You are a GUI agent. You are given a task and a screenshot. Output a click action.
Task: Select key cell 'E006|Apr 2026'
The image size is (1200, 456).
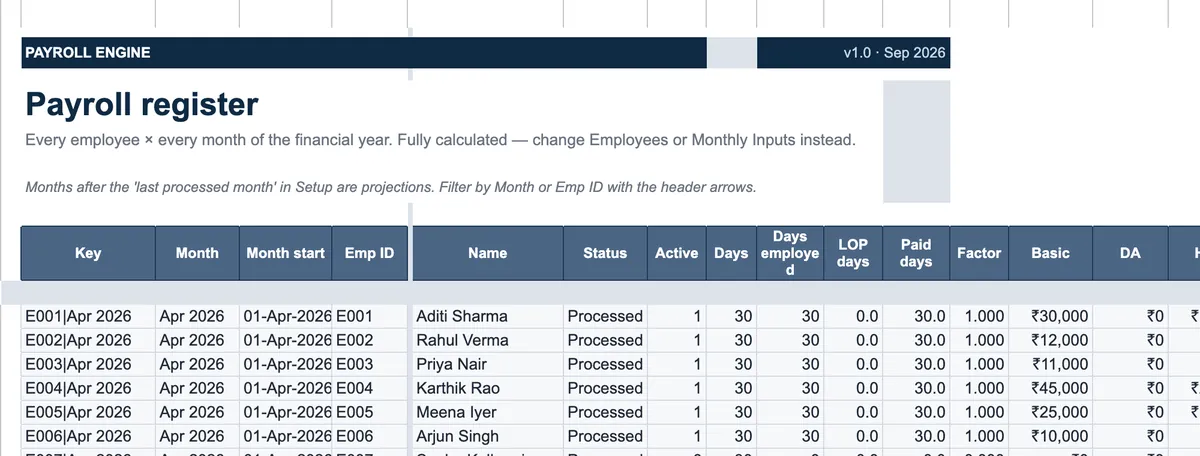pos(88,436)
